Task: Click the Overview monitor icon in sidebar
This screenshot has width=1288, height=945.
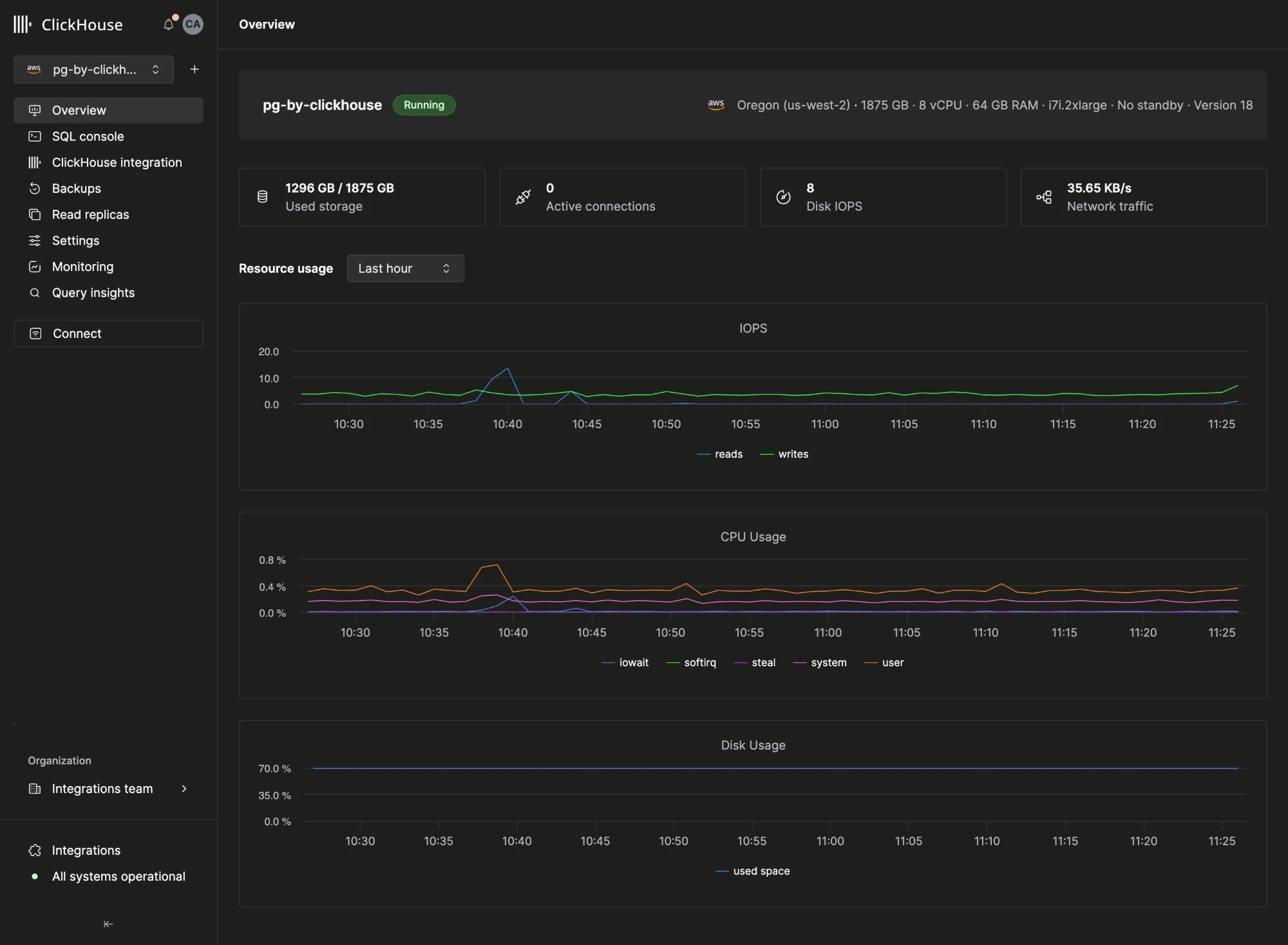Action: (35, 110)
